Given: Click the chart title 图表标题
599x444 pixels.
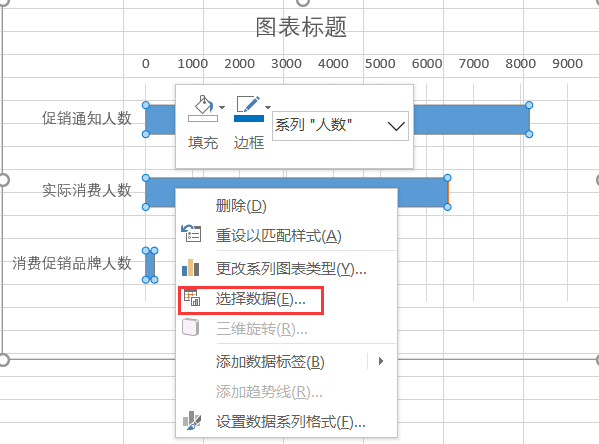Looking at the screenshot, I should (301, 27).
